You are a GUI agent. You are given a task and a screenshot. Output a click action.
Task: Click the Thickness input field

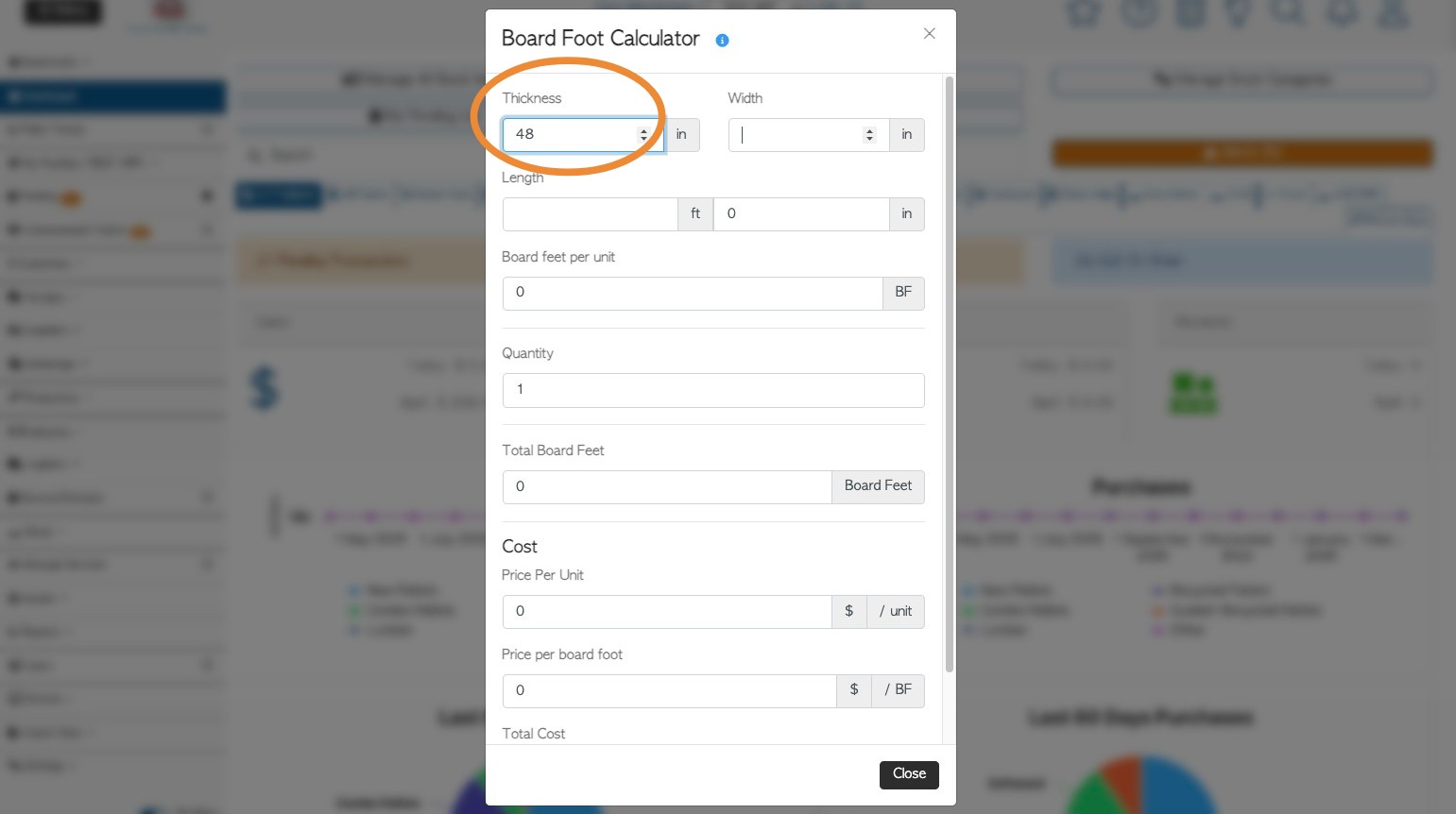tap(569, 135)
